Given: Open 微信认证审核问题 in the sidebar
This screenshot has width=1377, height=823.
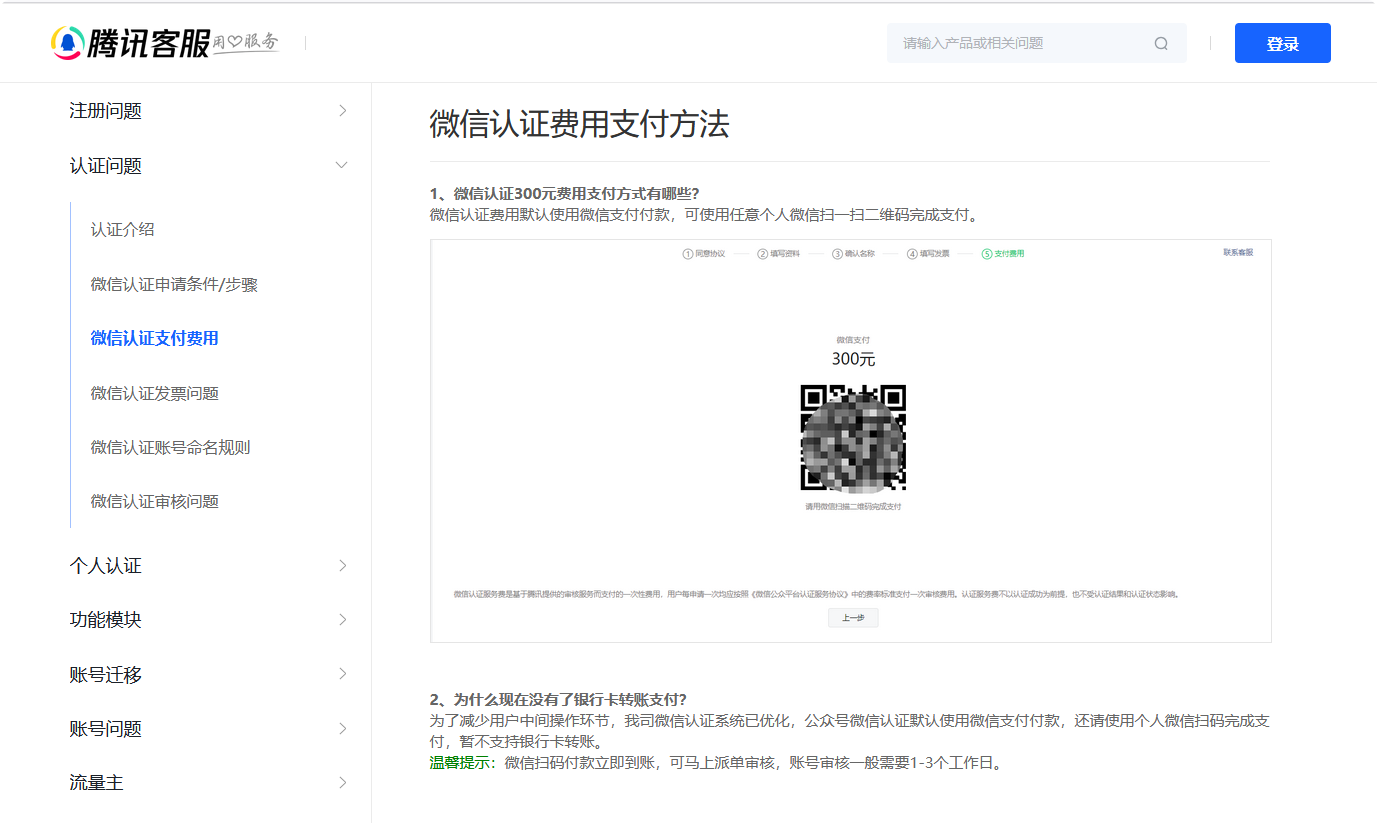Looking at the screenshot, I should (154, 502).
